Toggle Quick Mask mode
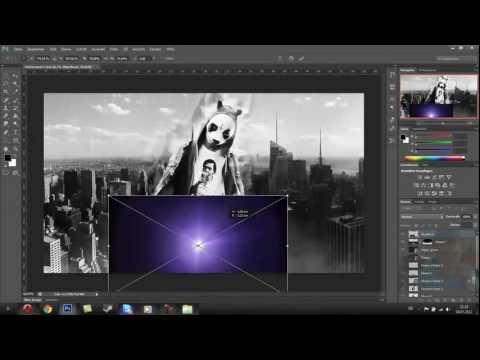 coord(6,173)
